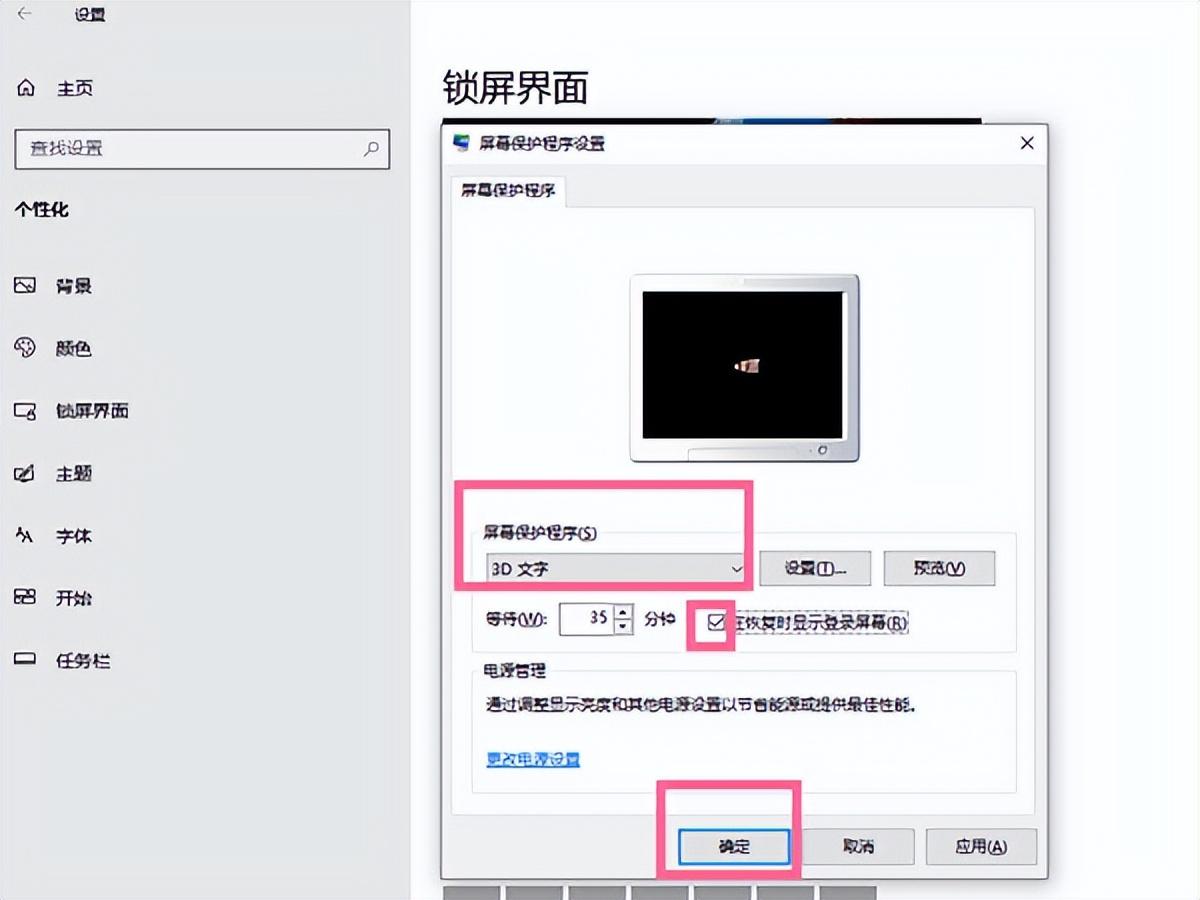Open 更改电源设置 power settings link
The width and height of the screenshot is (1200, 900).
(x=533, y=760)
